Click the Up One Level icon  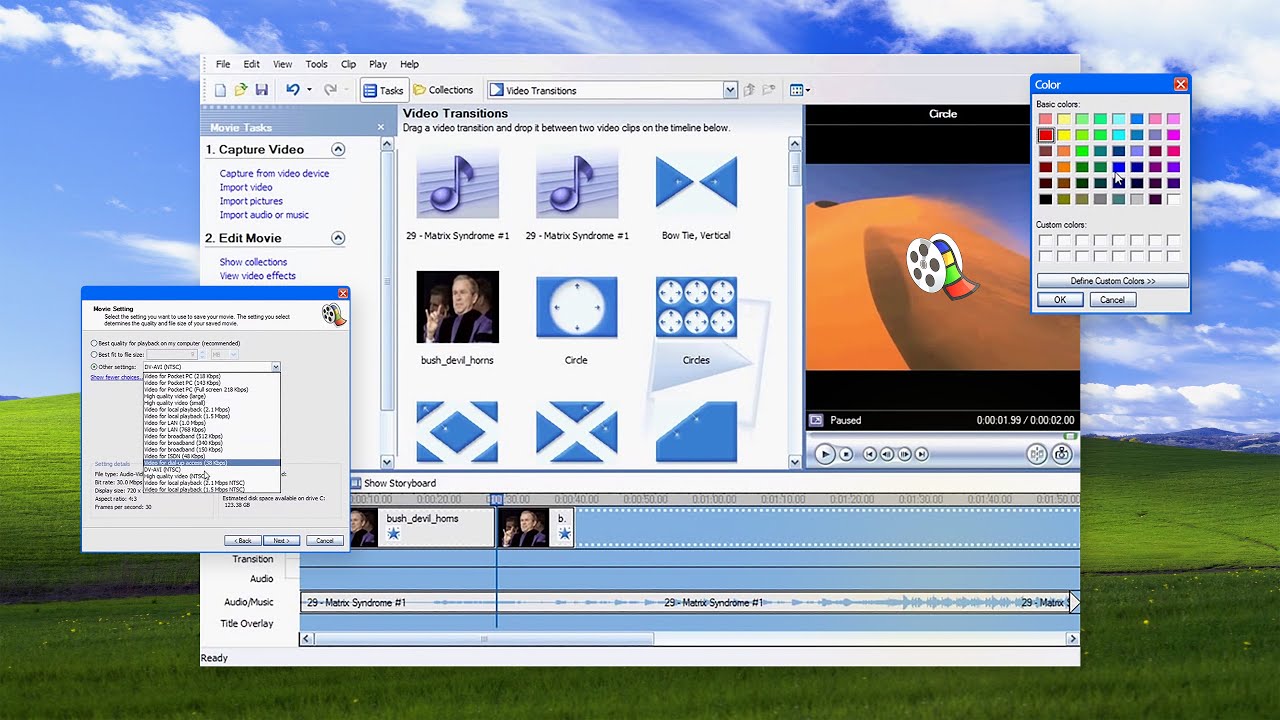point(749,90)
